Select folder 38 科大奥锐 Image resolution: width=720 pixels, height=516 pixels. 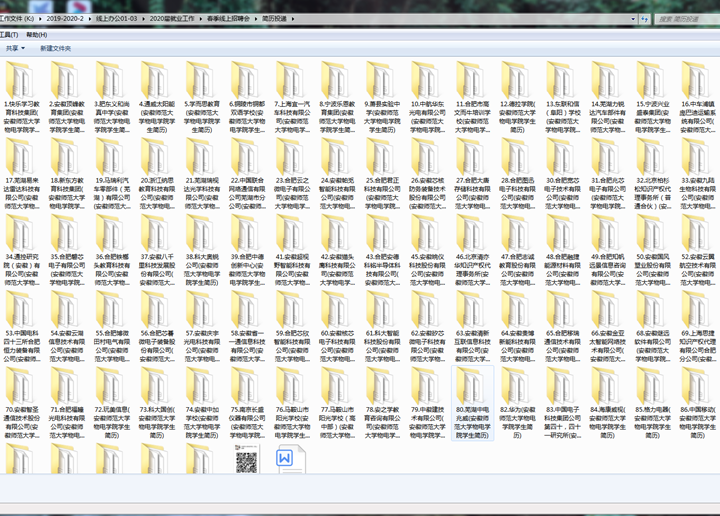[x=202, y=233]
